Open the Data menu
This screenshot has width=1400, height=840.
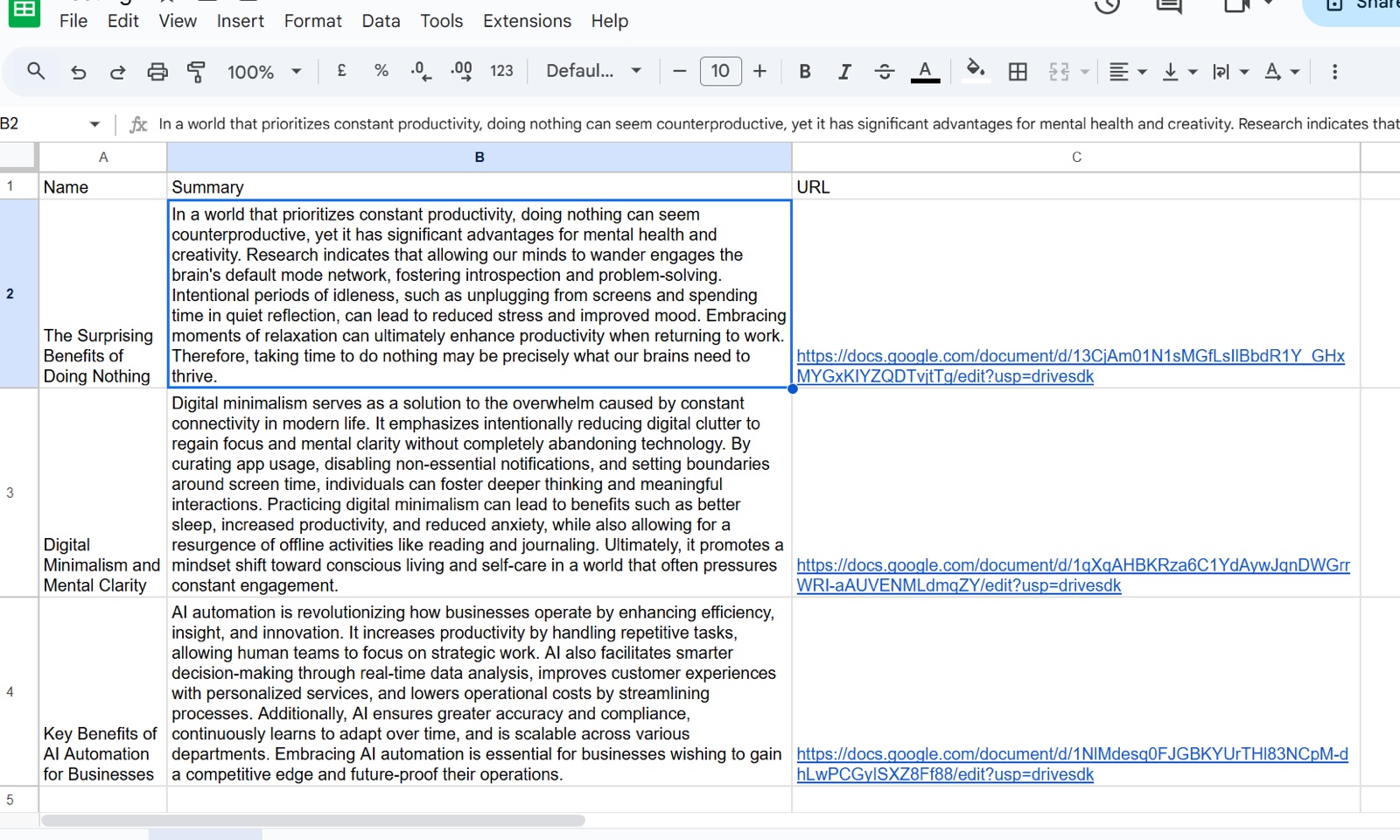click(x=381, y=21)
